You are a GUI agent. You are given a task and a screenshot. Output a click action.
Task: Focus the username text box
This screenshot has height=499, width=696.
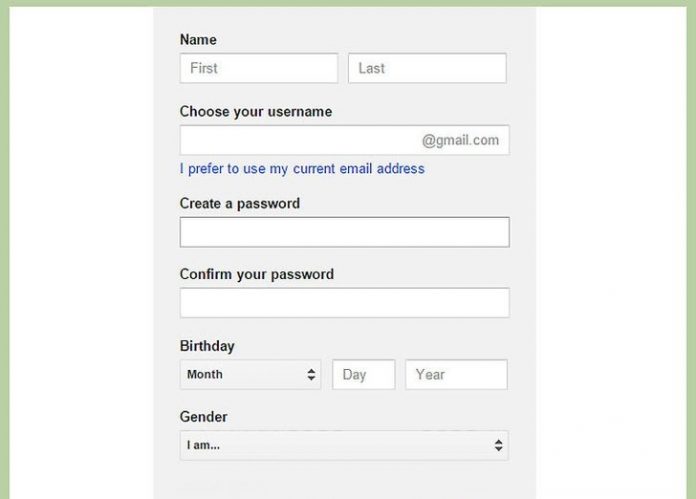click(x=298, y=140)
